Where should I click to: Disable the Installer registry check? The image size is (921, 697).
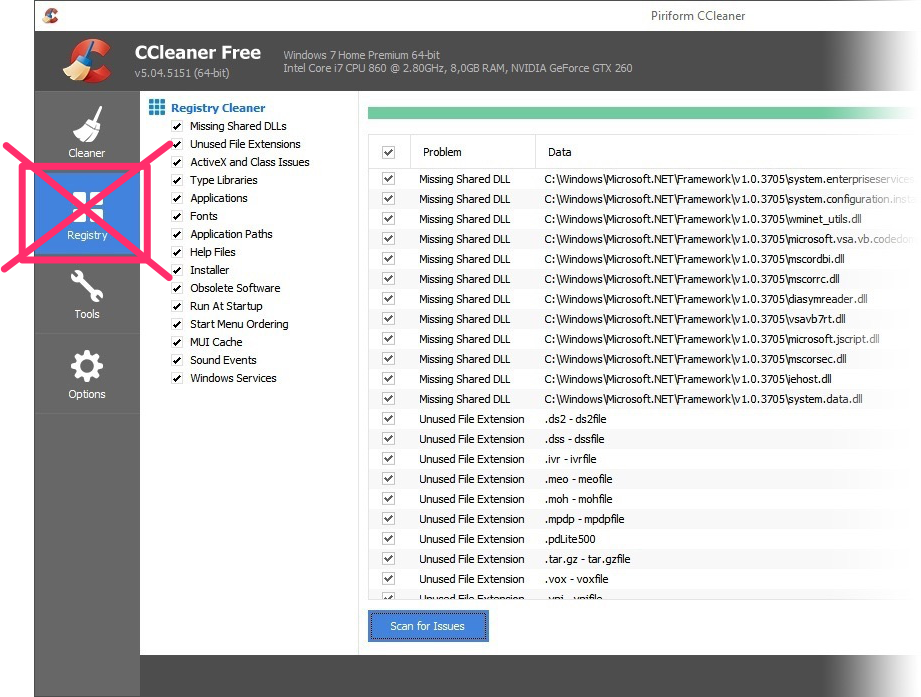177,270
